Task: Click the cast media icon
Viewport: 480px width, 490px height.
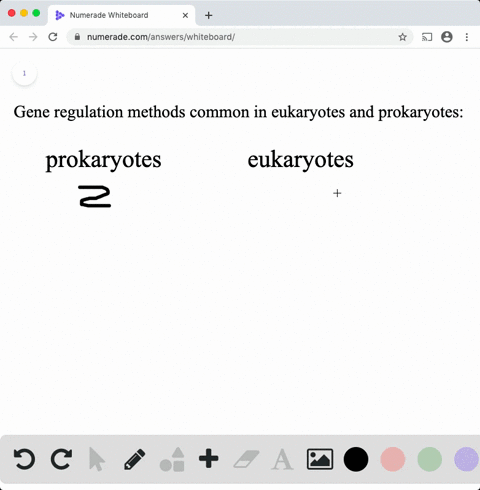Action: [427, 37]
